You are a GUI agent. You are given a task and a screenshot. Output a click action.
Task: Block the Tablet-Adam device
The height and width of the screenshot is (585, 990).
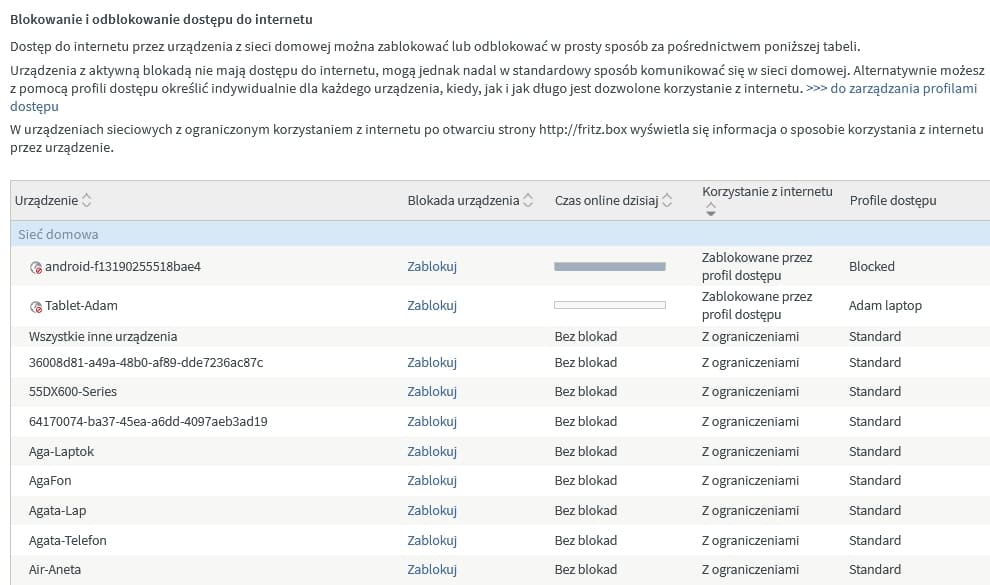click(431, 306)
